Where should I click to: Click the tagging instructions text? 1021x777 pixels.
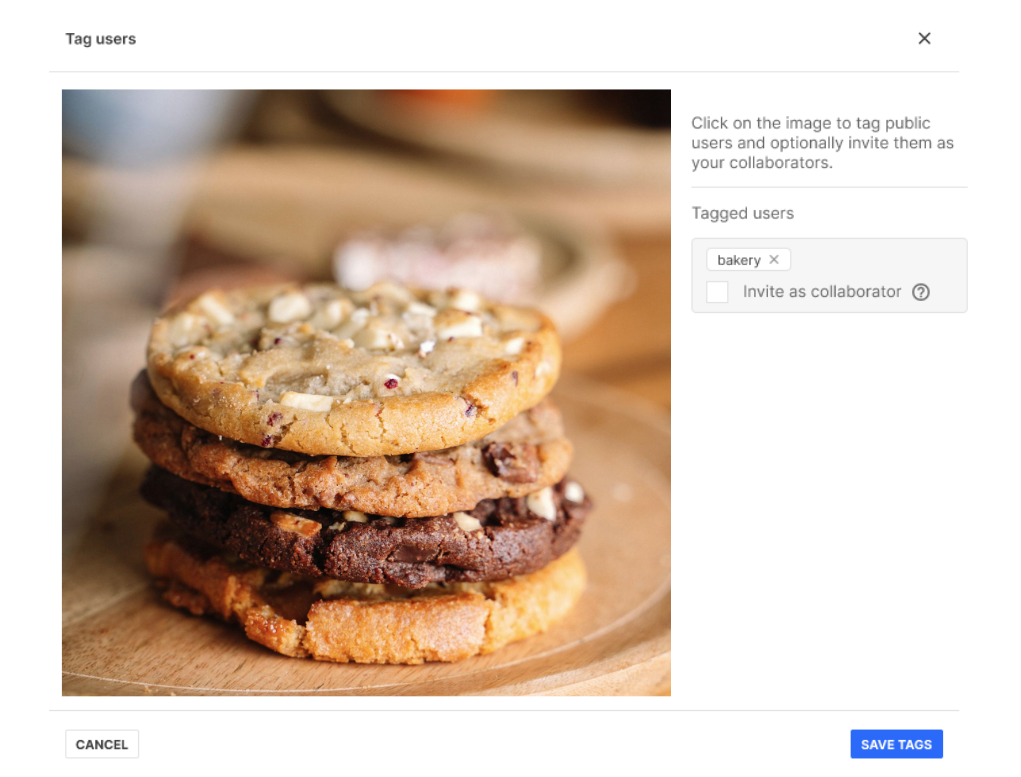[x=822, y=143]
